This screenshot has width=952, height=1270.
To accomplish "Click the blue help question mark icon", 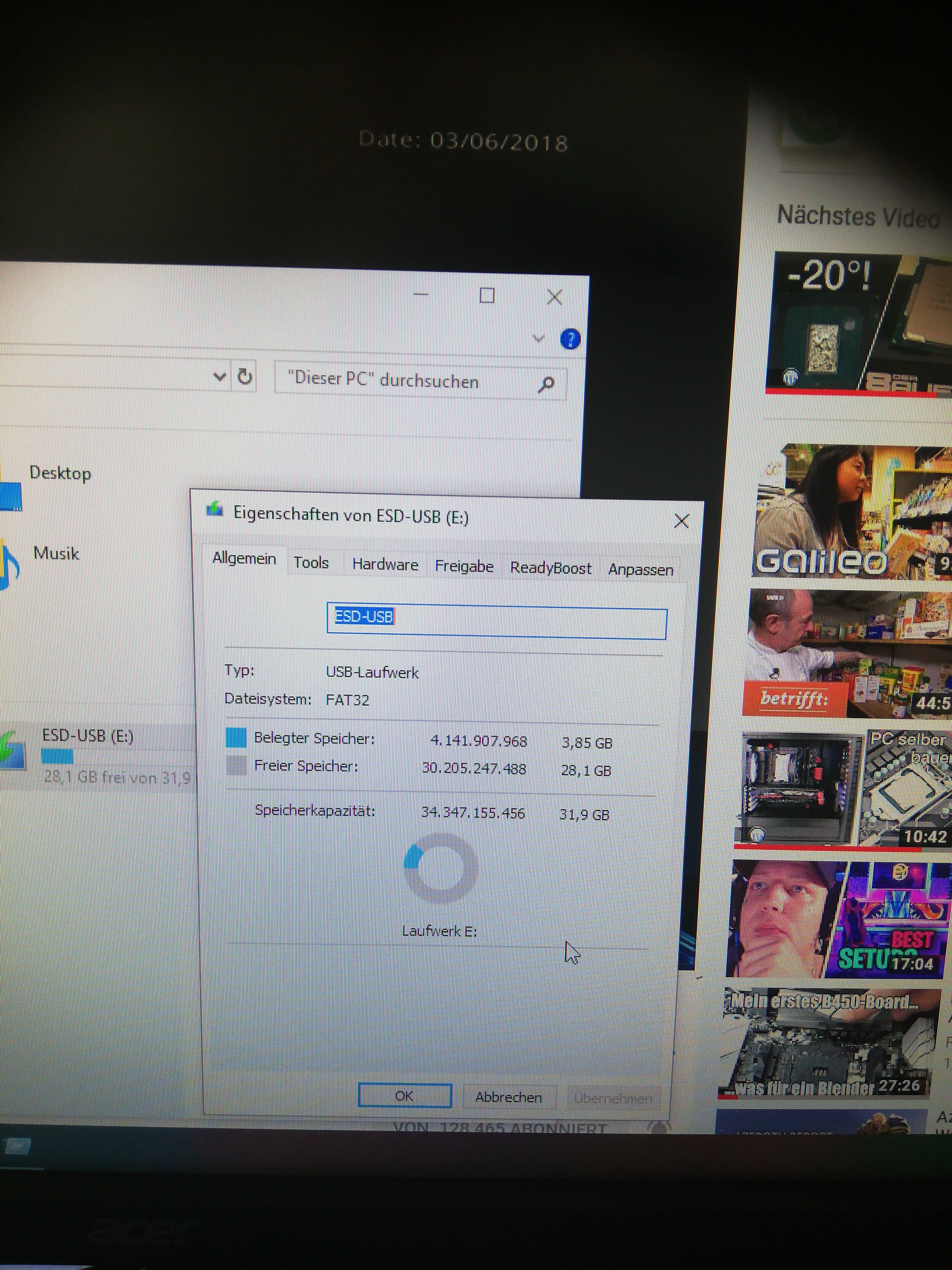I will tap(570, 339).
